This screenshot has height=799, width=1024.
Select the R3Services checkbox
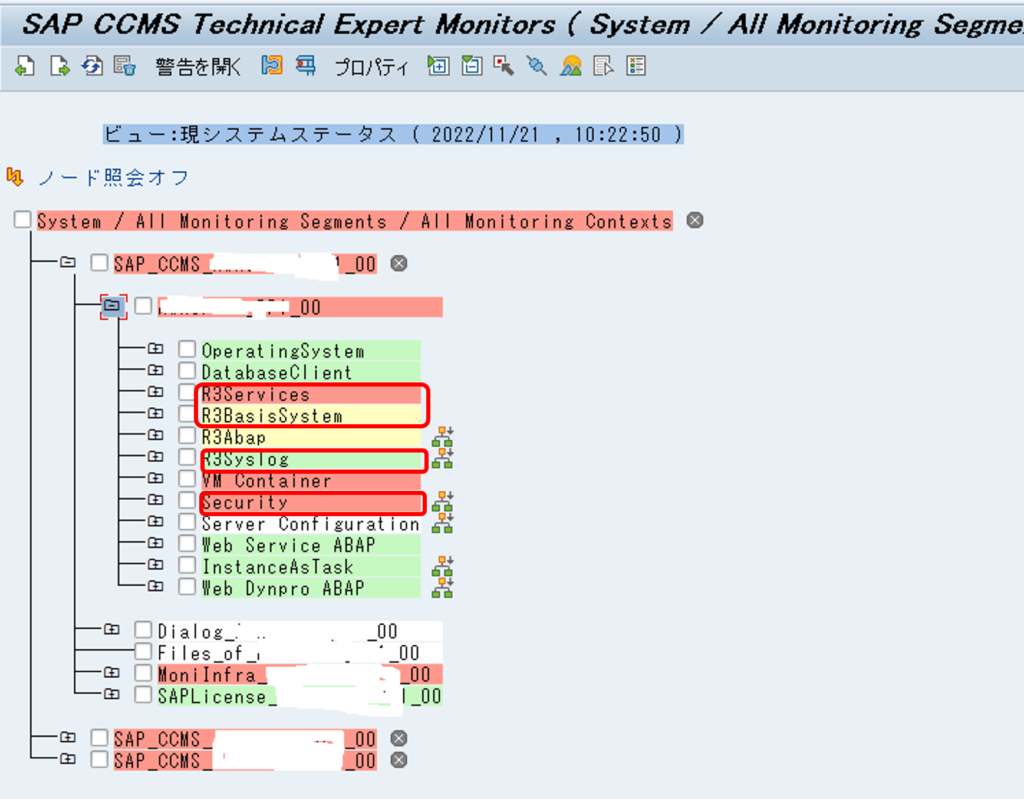[187, 392]
